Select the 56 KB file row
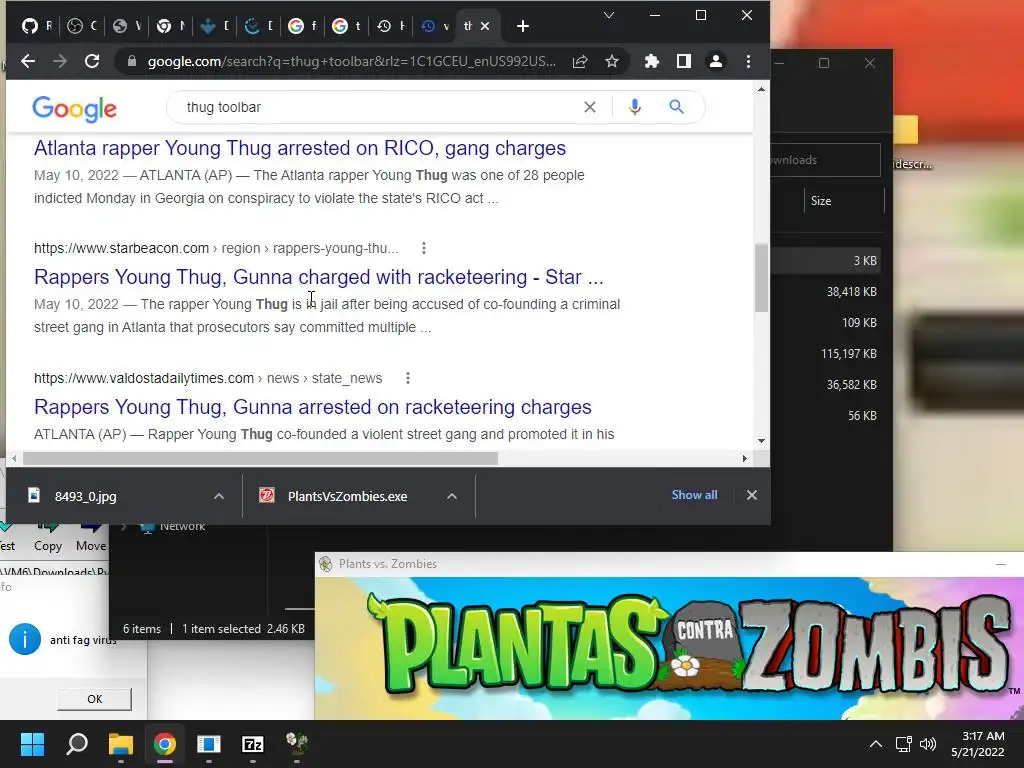 [826, 415]
